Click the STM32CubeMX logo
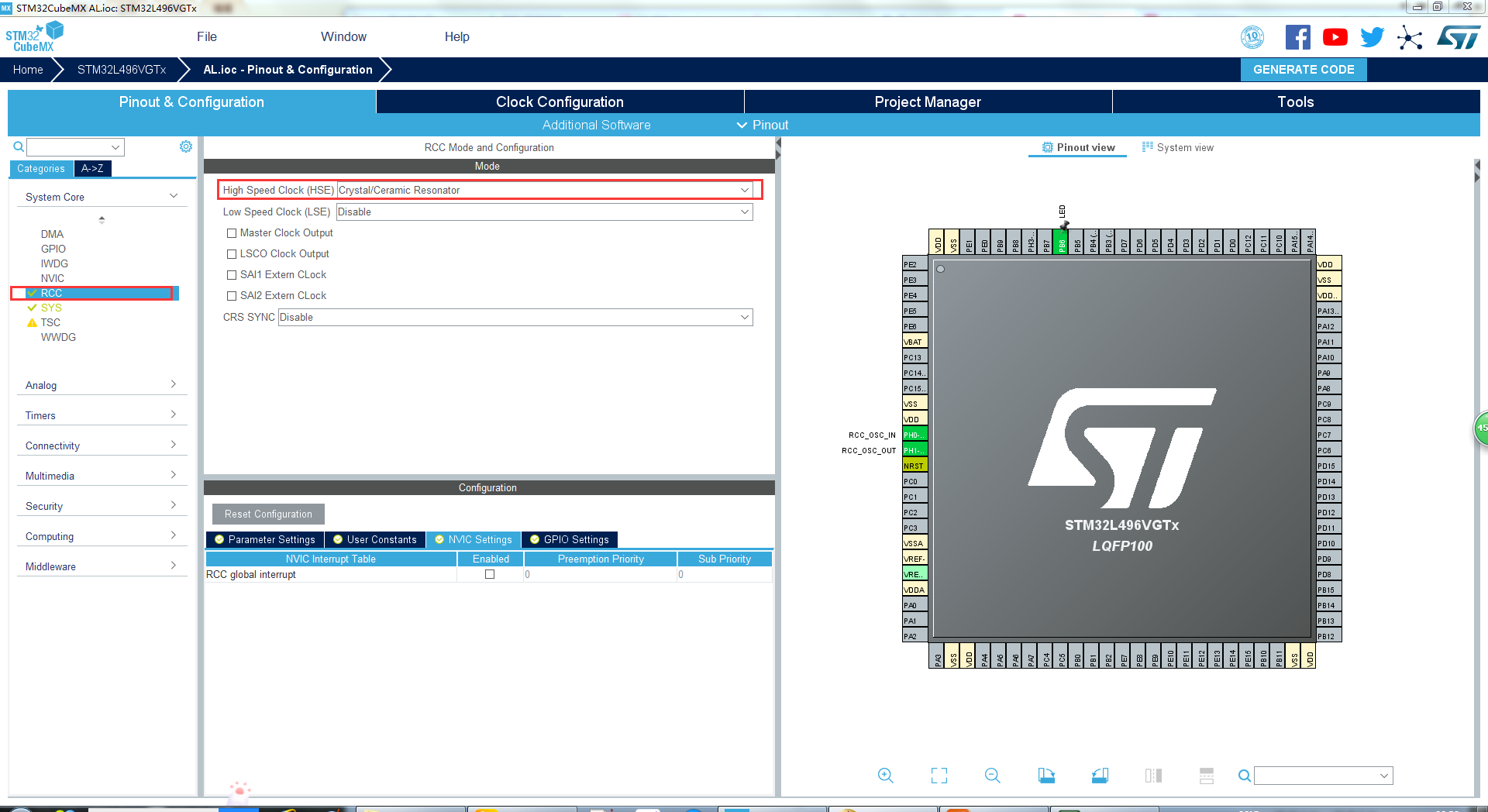This screenshot has height=812, width=1488. pos(34,37)
